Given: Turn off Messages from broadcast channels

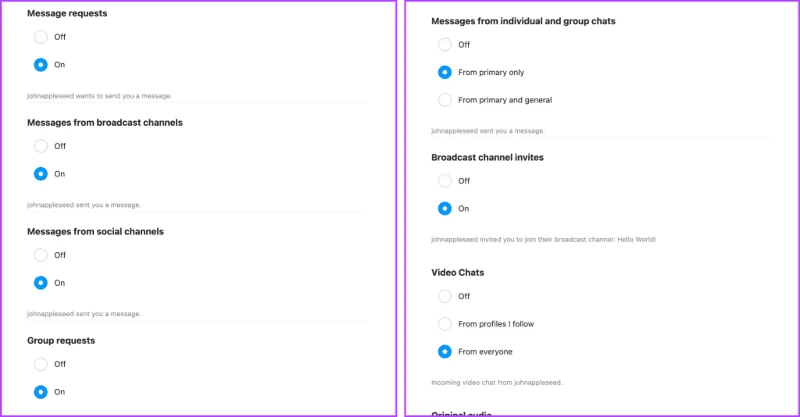Looking at the screenshot, I should pyautogui.click(x=41, y=146).
